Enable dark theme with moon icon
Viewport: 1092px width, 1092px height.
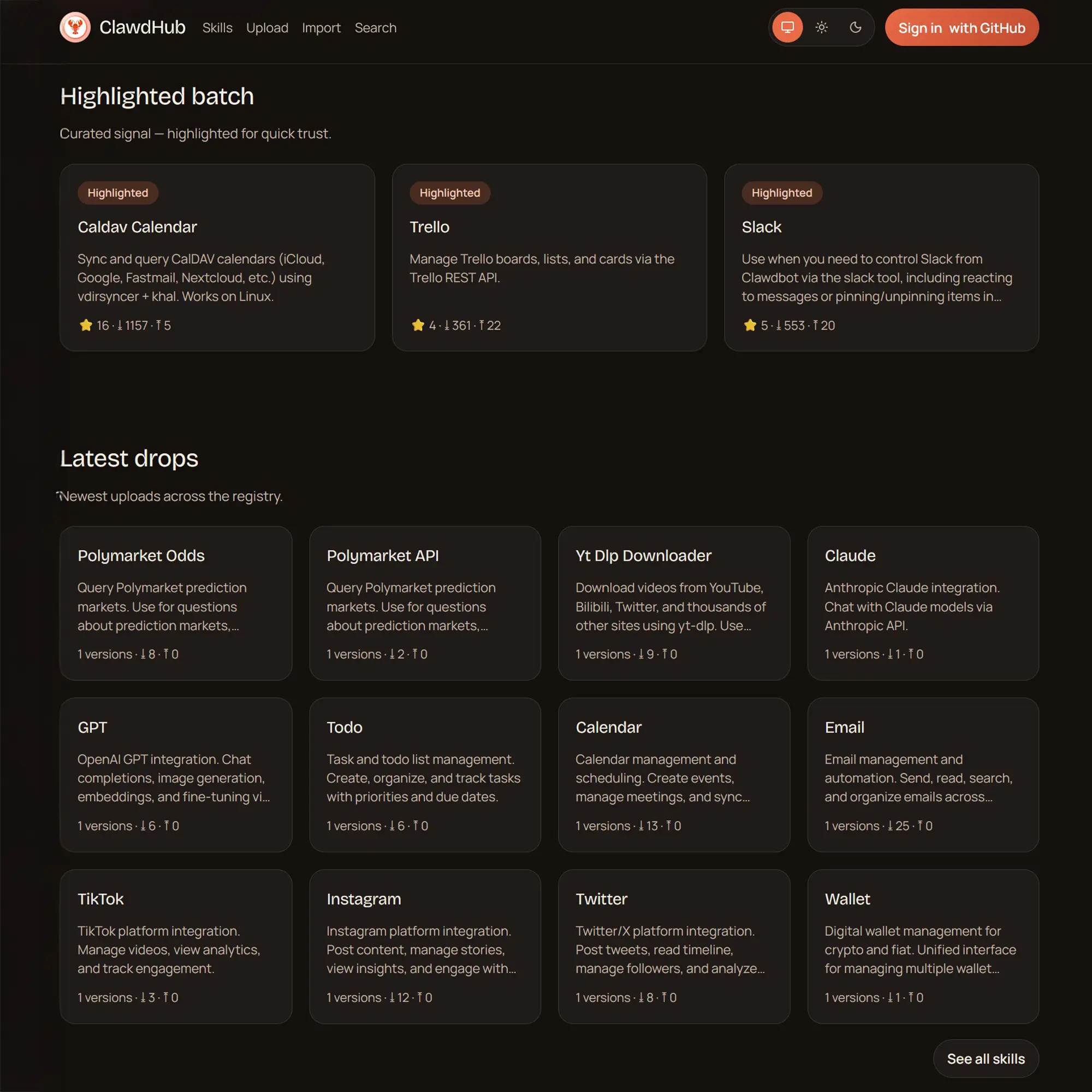[855, 27]
